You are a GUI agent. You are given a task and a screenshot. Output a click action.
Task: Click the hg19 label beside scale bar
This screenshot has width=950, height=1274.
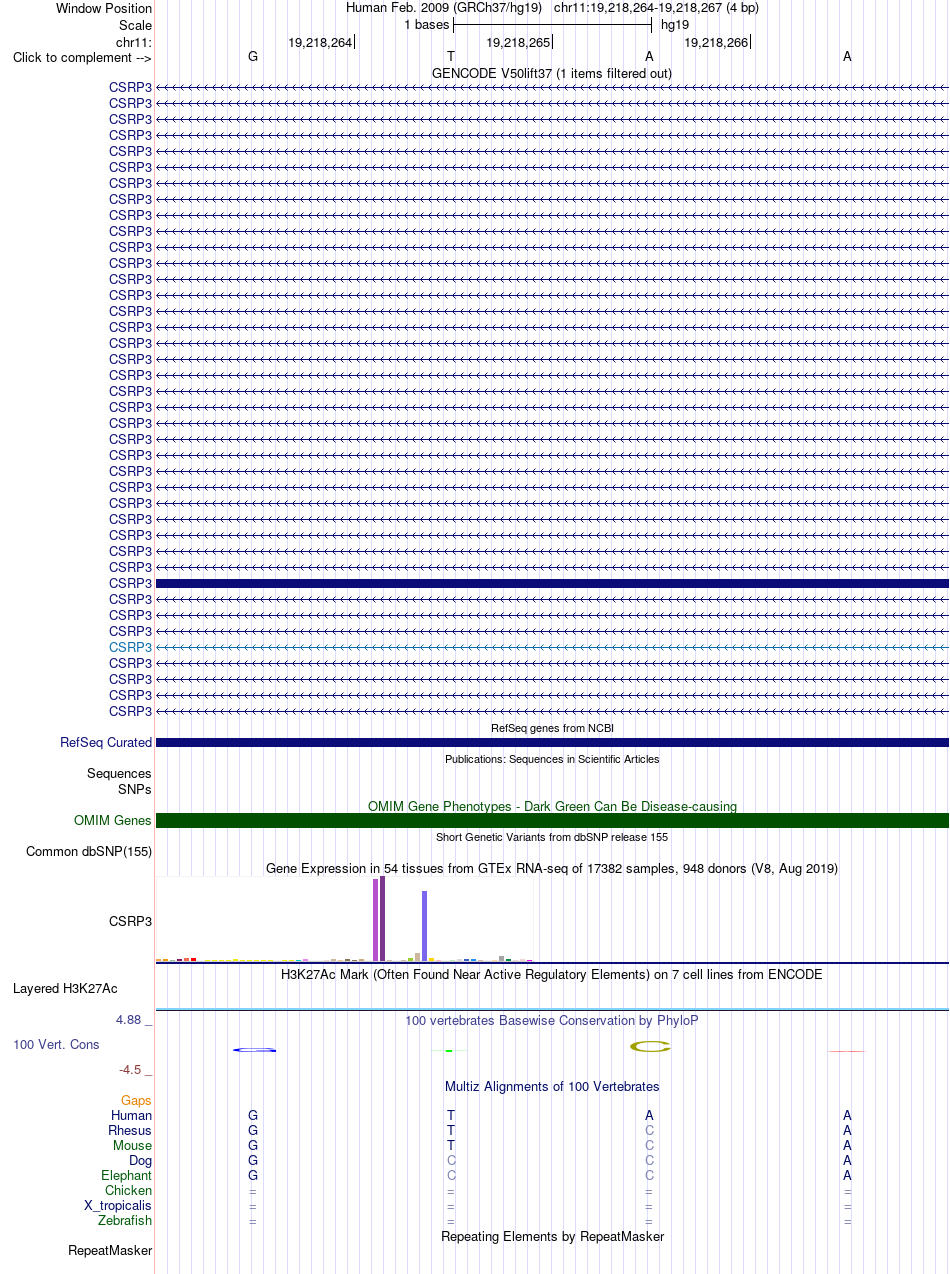(675, 25)
